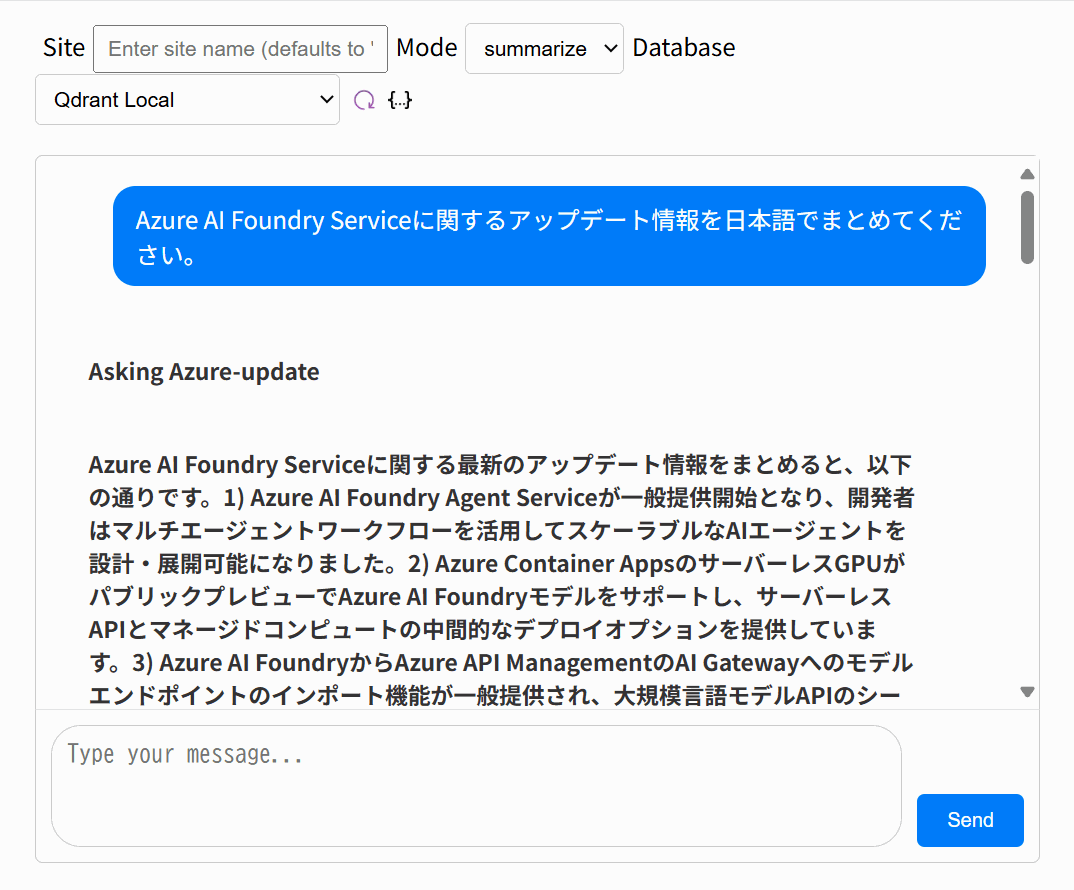This screenshot has height=890, width=1074.
Task: Click the Type your message text area
Action: click(477, 786)
